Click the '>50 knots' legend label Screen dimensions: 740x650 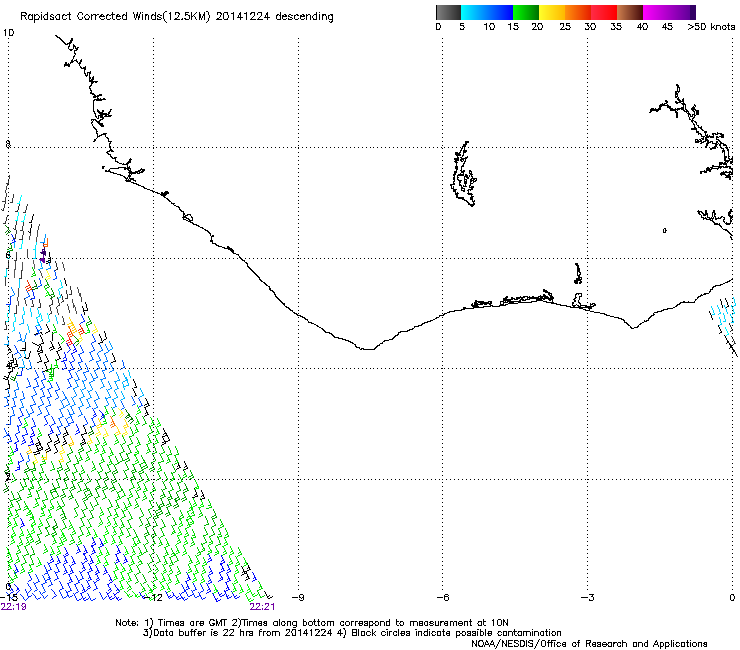pos(711,27)
